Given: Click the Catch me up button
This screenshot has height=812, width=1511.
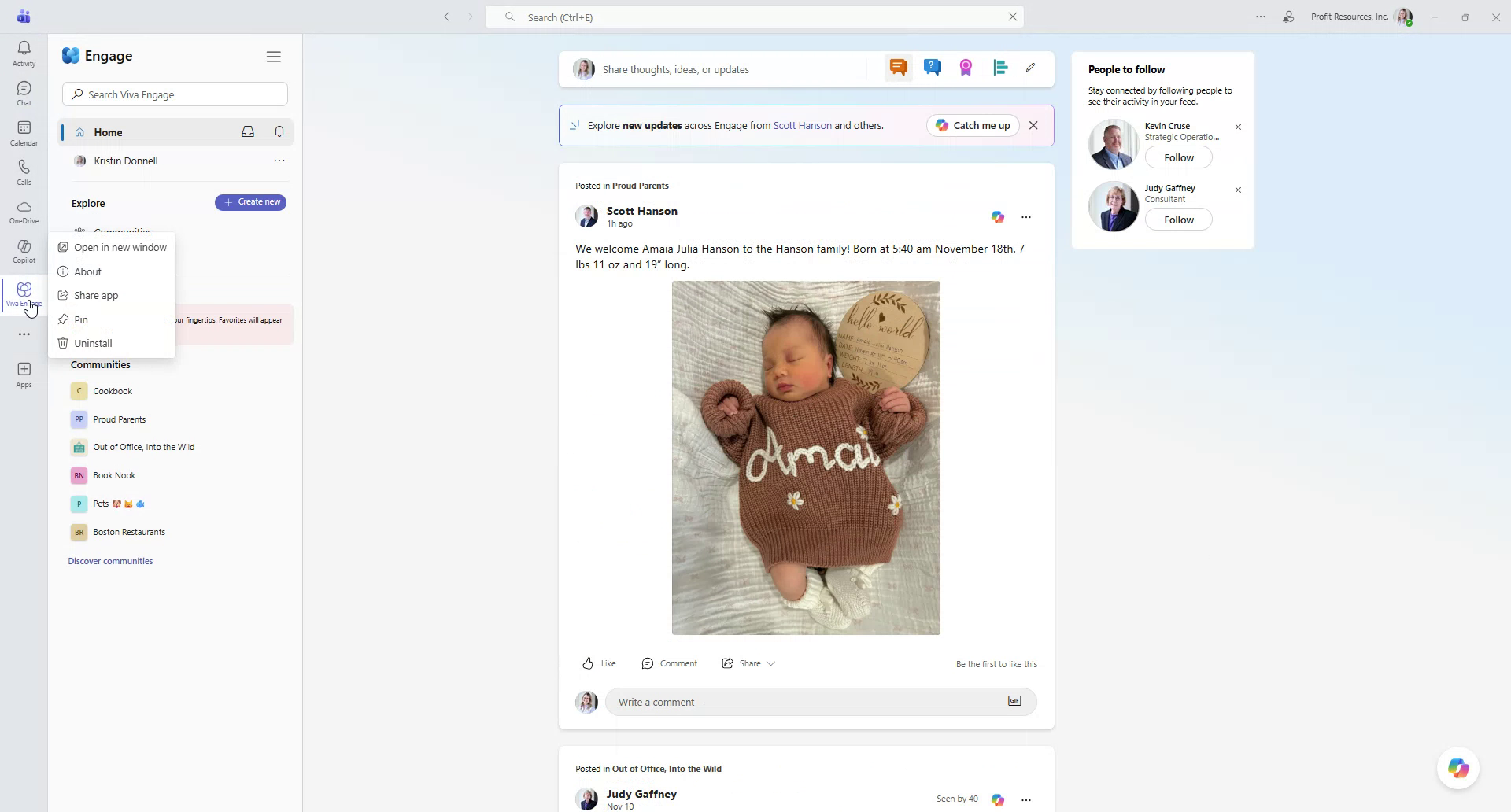Looking at the screenshot, I should point(972,125).
